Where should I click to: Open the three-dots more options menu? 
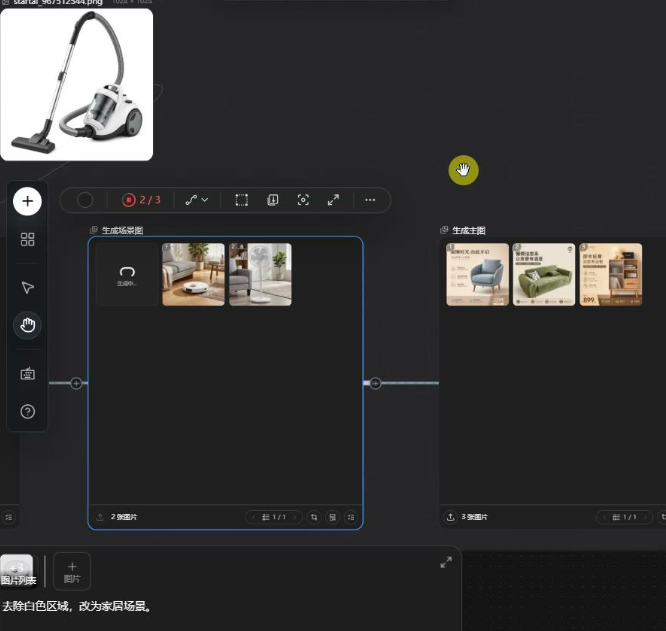370,200
